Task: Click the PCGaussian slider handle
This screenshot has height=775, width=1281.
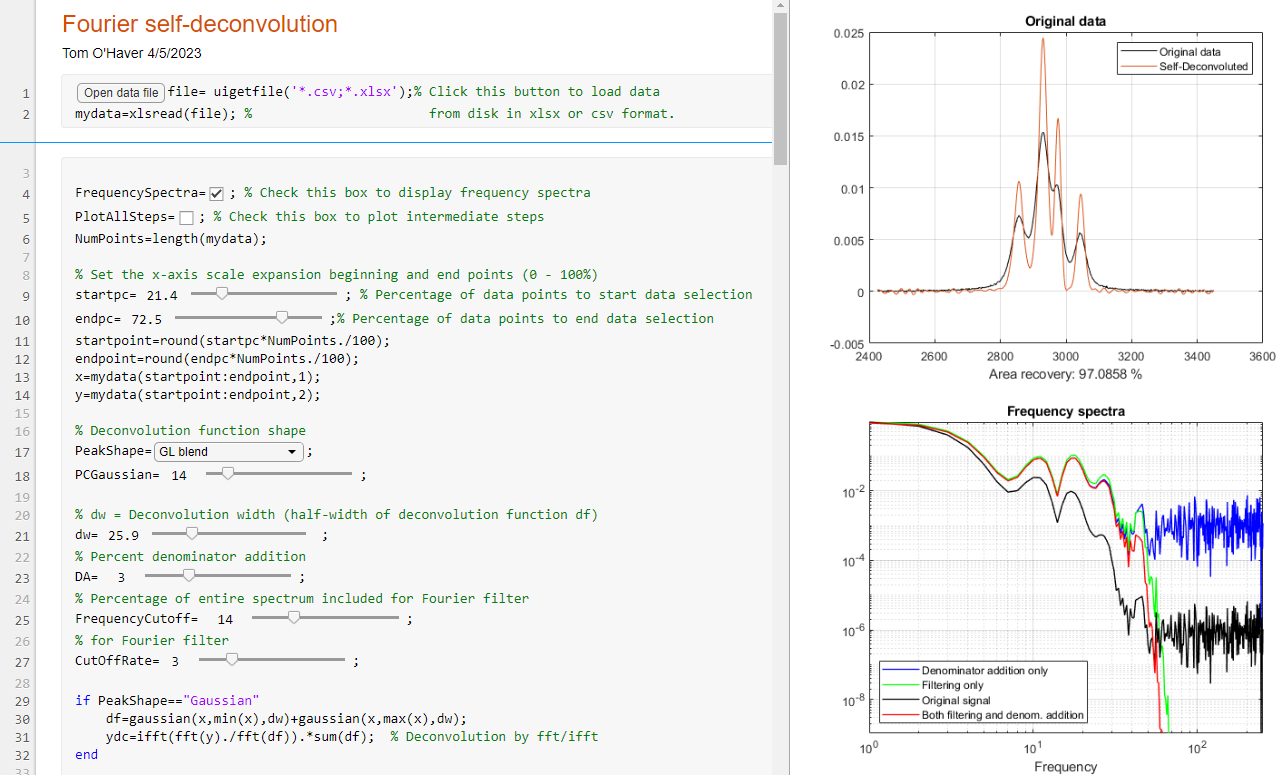Action: click(x=228, y=474)
